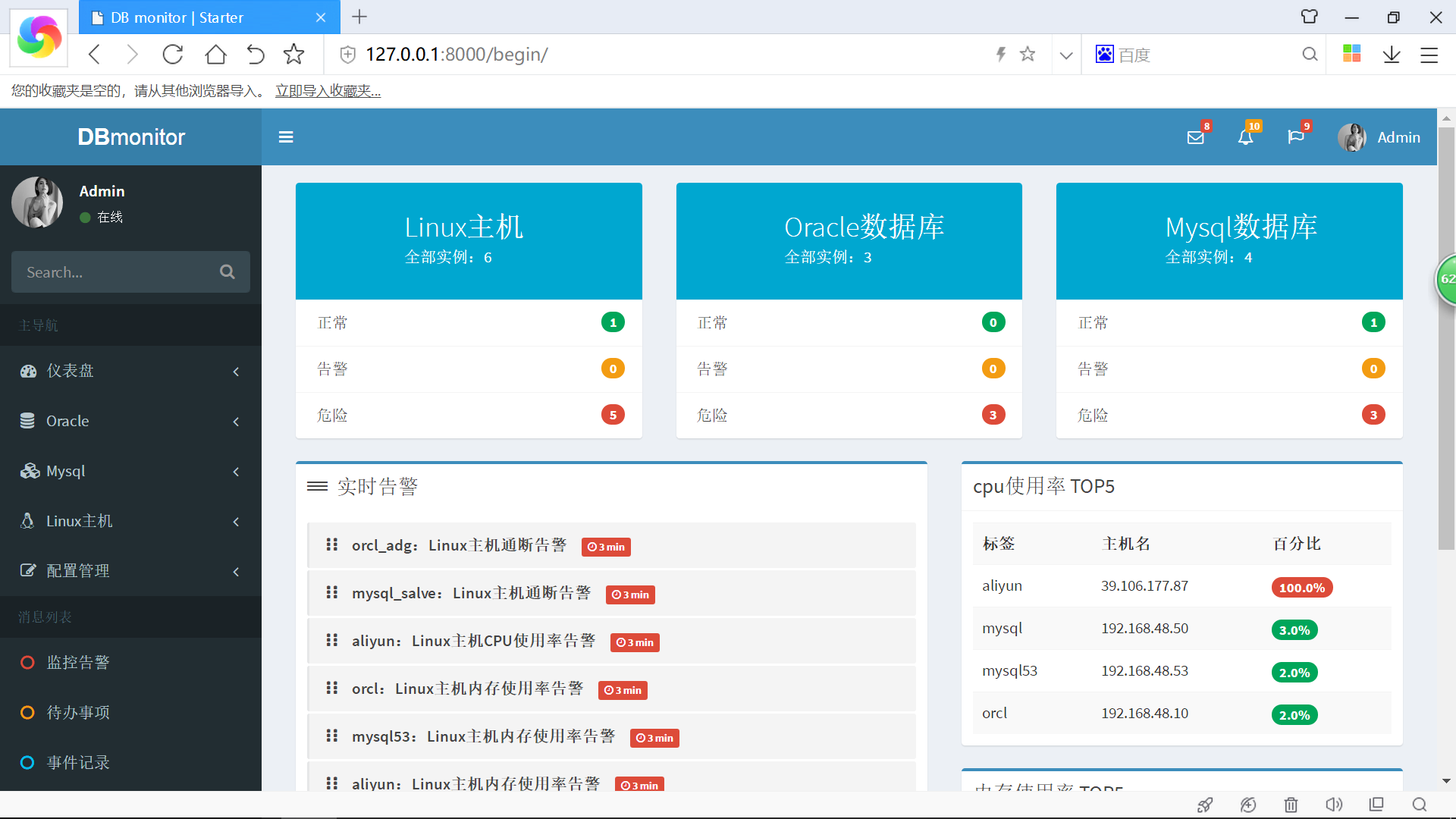Open the notifications bell icon

pos(1246,137)
